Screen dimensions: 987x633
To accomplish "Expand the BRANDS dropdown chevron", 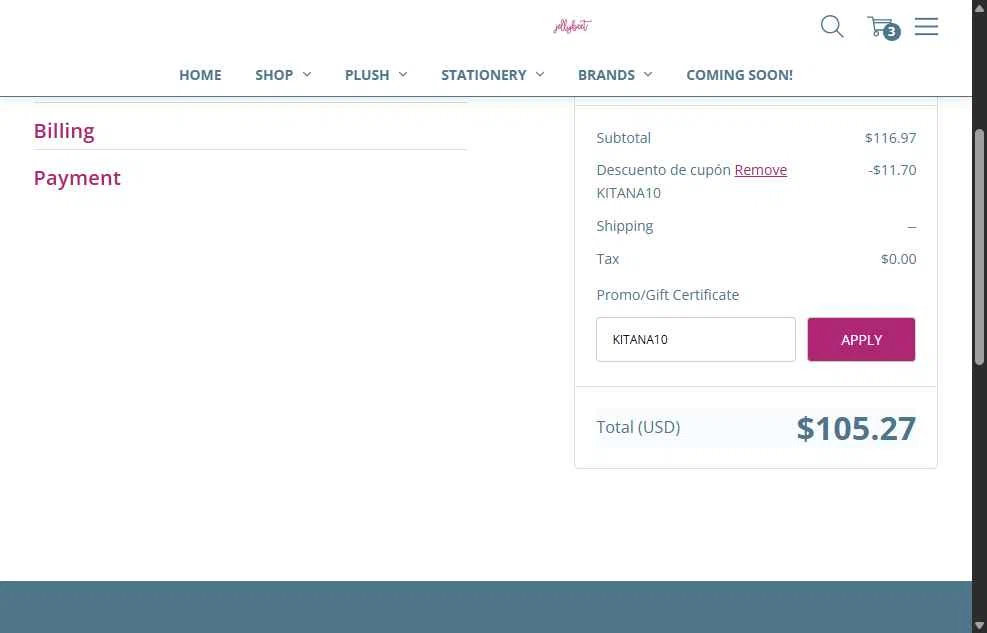I will (648, 74).
